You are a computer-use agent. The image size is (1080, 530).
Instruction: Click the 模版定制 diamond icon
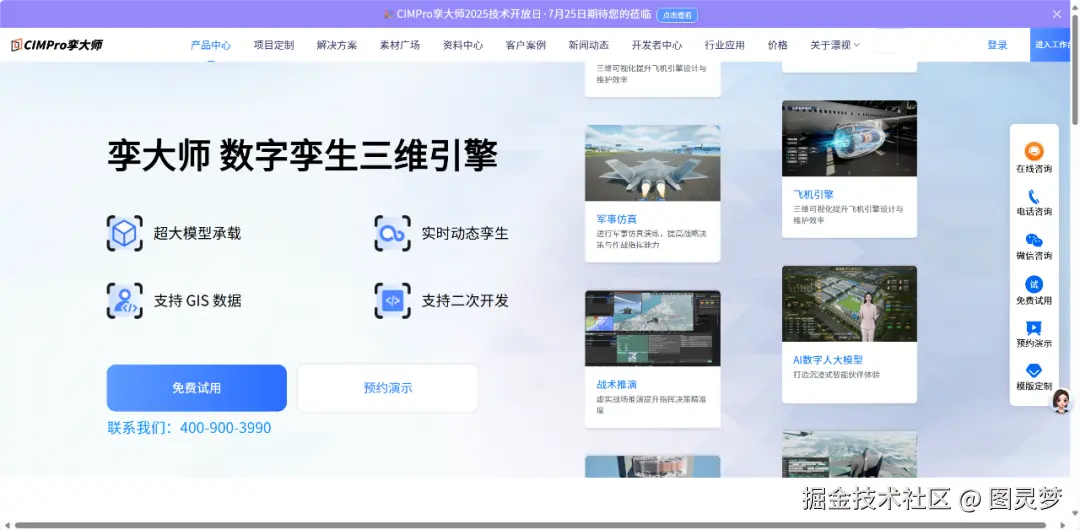1034,371
